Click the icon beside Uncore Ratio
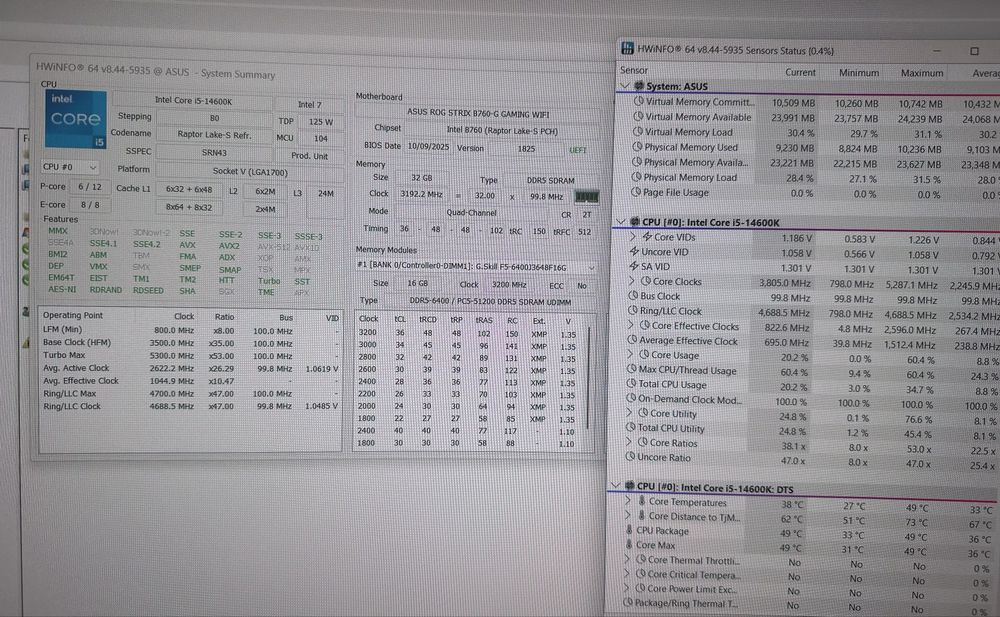This screenshot has width=1000, height=617. (630, 456)
